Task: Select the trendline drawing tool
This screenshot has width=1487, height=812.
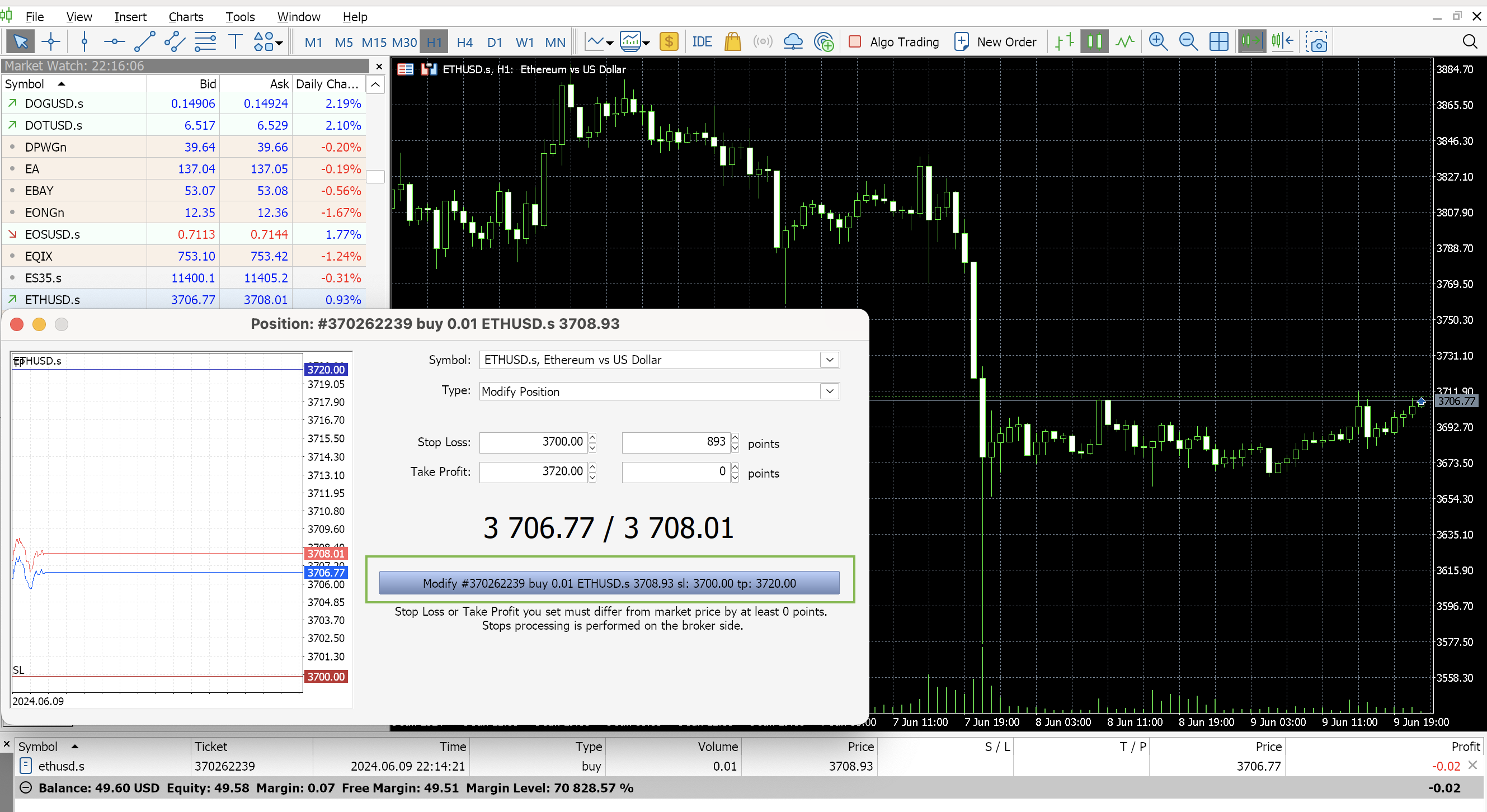Action: (x=144, y=41)
